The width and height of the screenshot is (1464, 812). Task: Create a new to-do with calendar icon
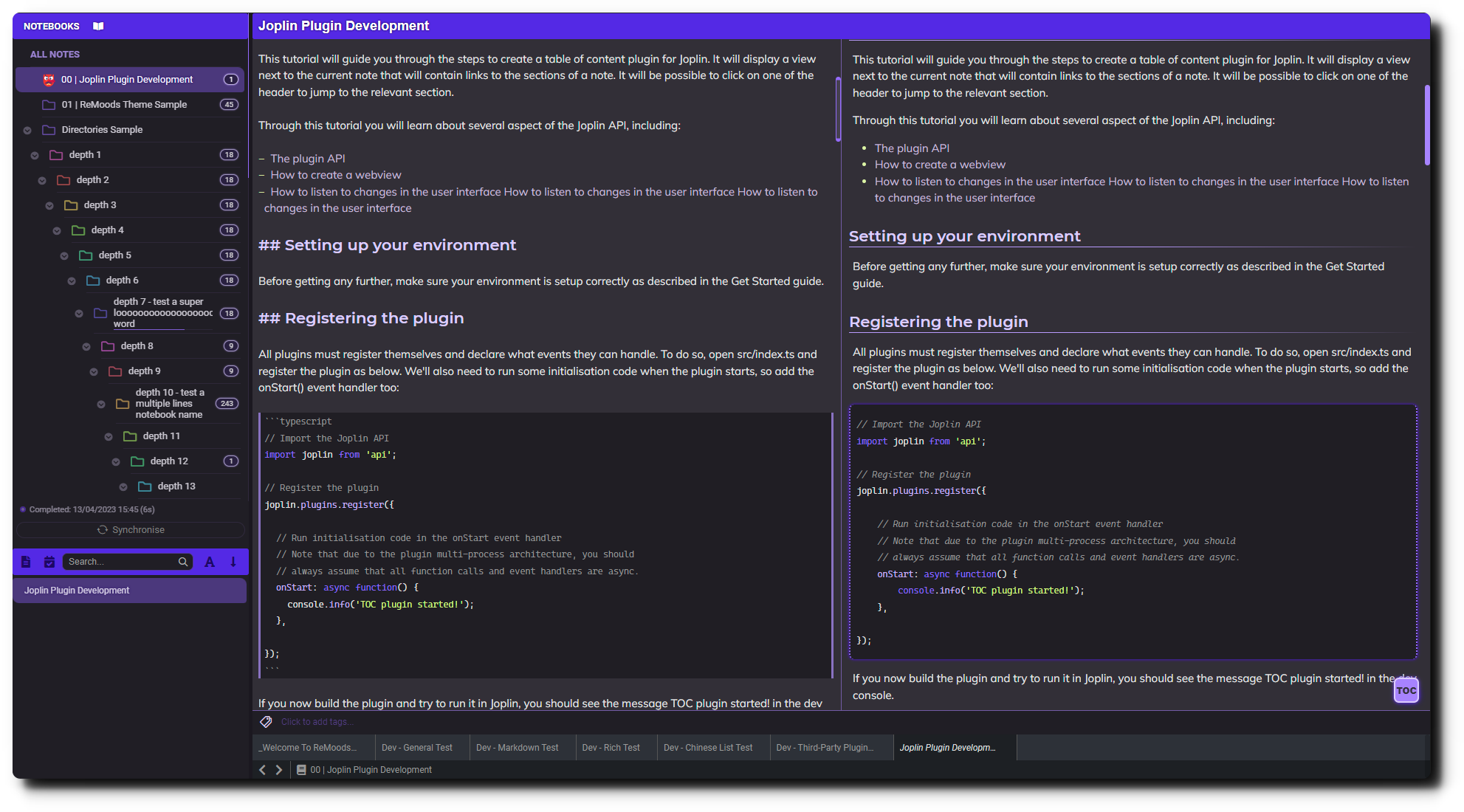pyautogui.click(x=49, y=562)
